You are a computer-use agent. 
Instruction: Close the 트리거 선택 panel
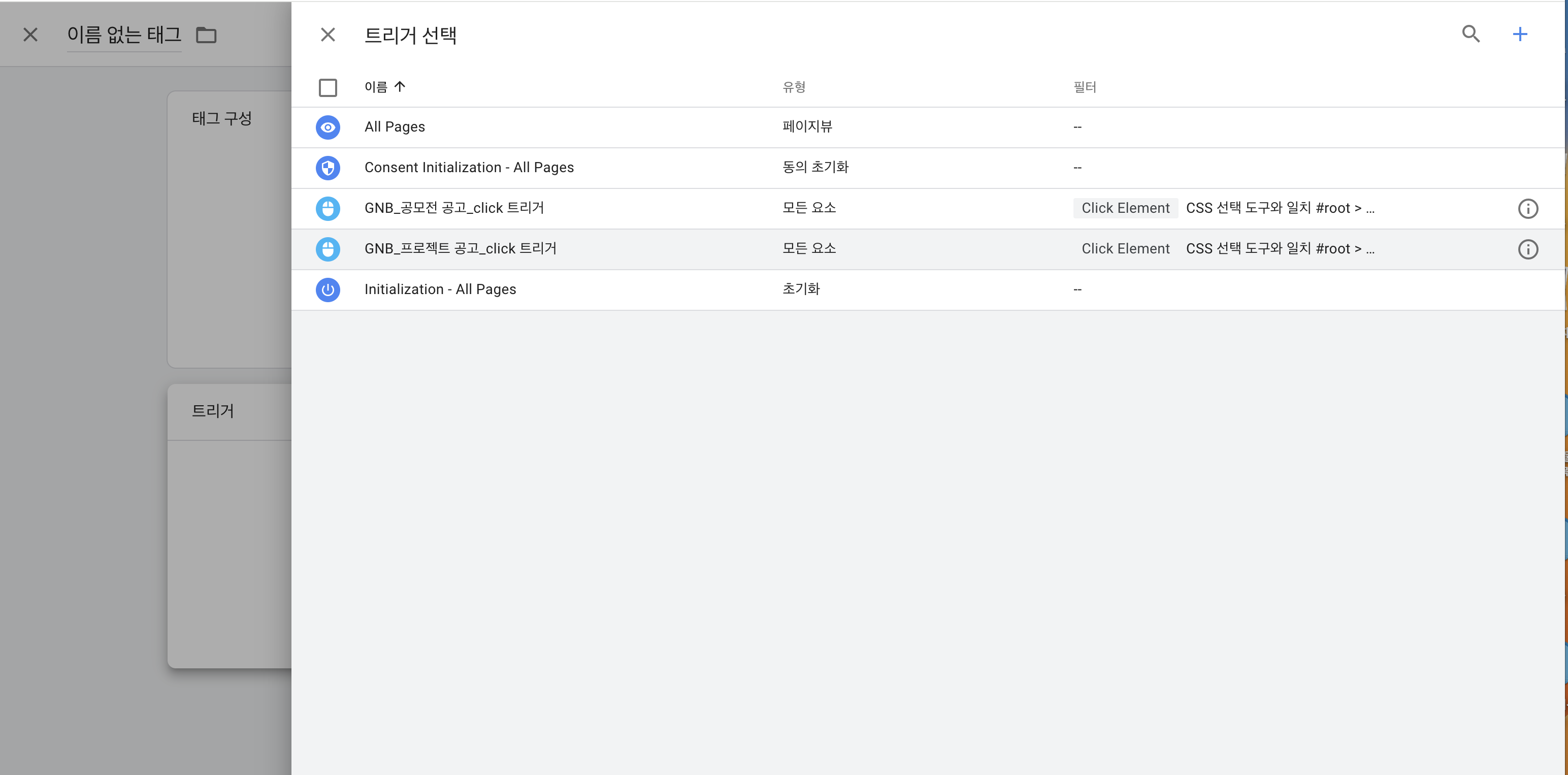point(328,35)
